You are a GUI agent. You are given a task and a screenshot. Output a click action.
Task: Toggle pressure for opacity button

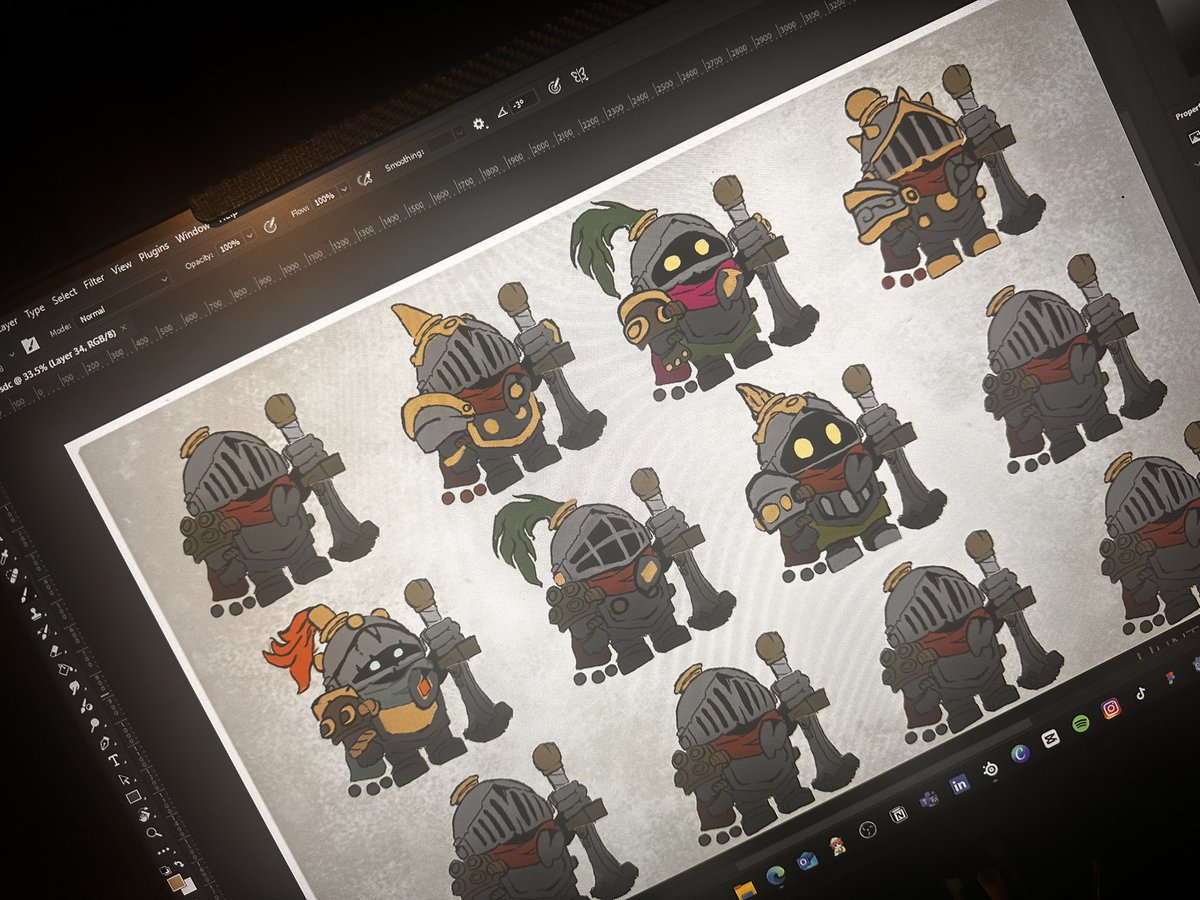click(x=270, y=226)
